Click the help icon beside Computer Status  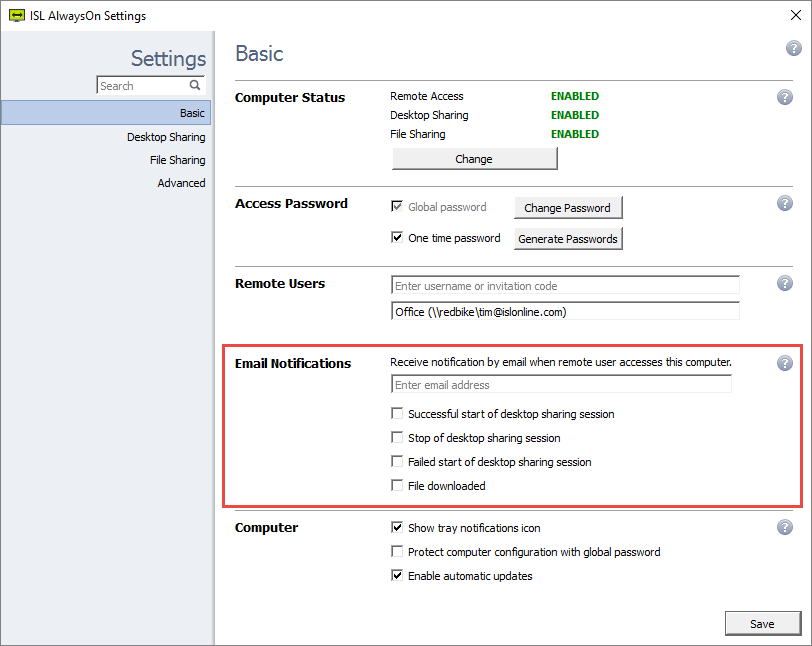pos(785,97)
